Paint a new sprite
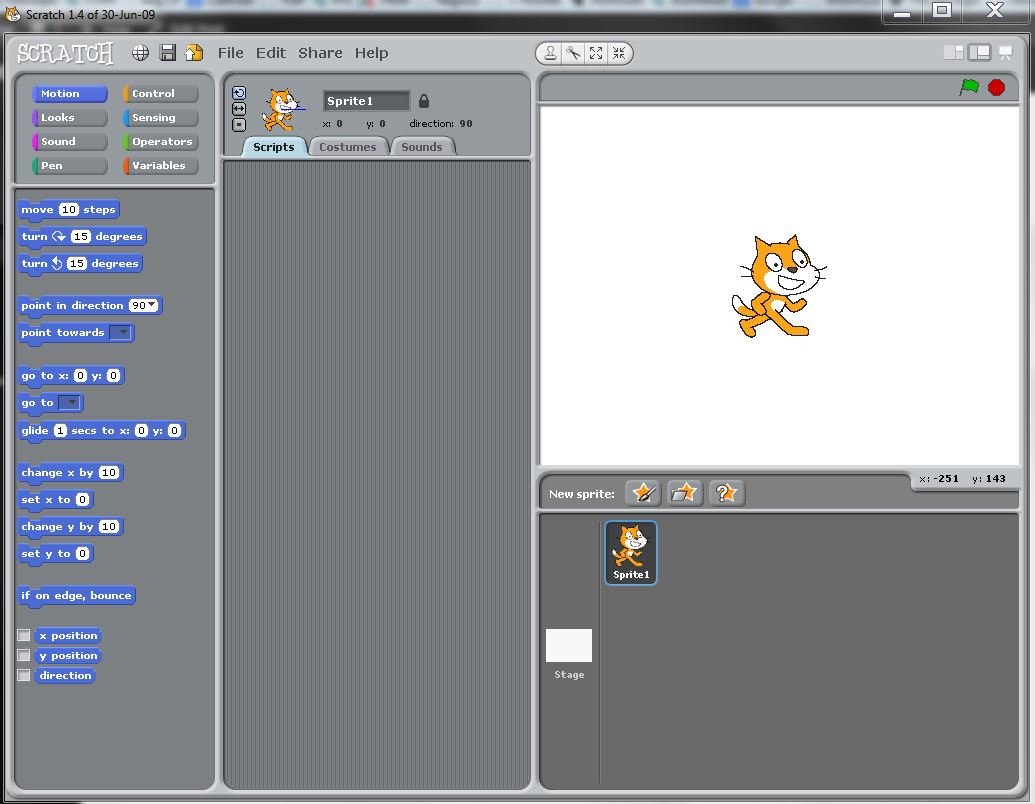 (x=644, y=493)
